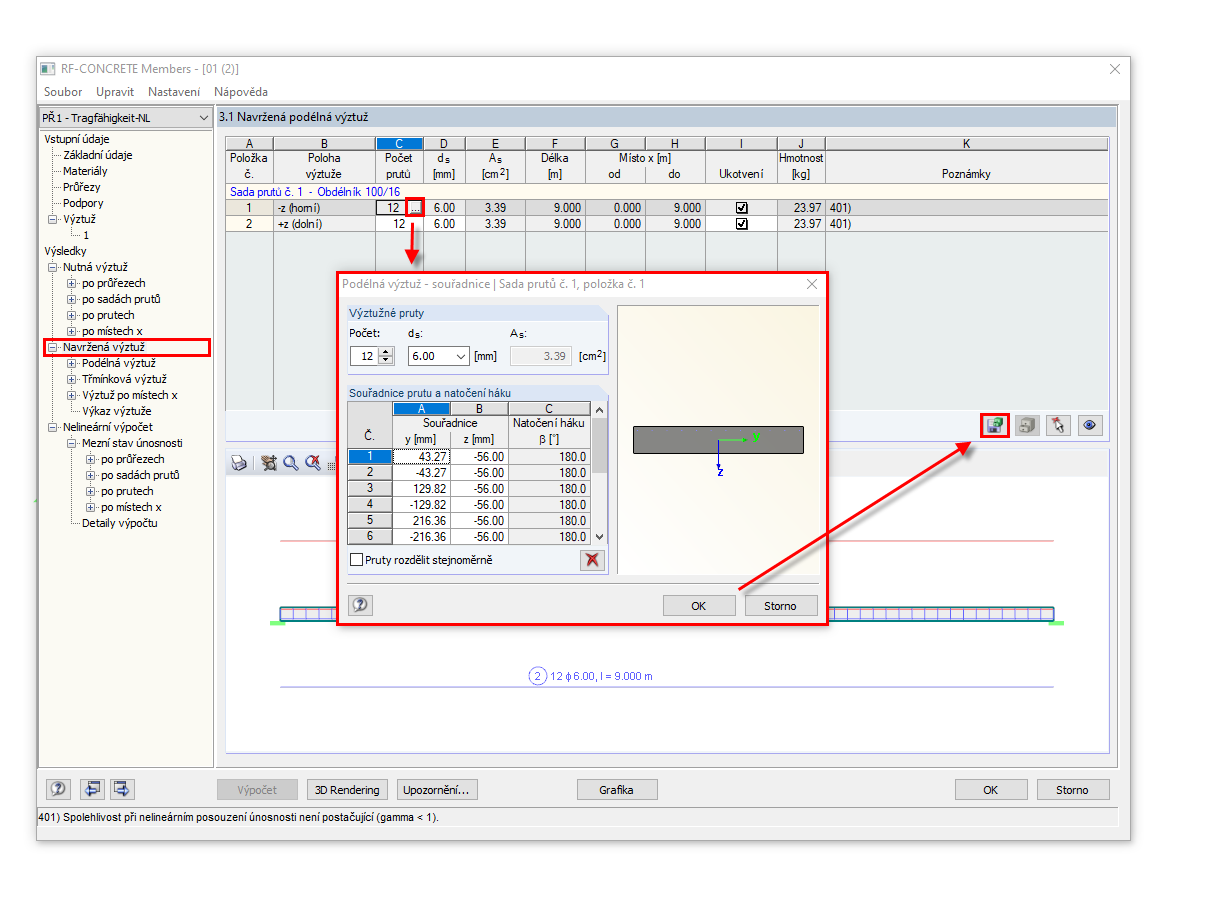The image size is (1221, 916).
Task: Open the Nápověda menu
Action: coord(241,92)
